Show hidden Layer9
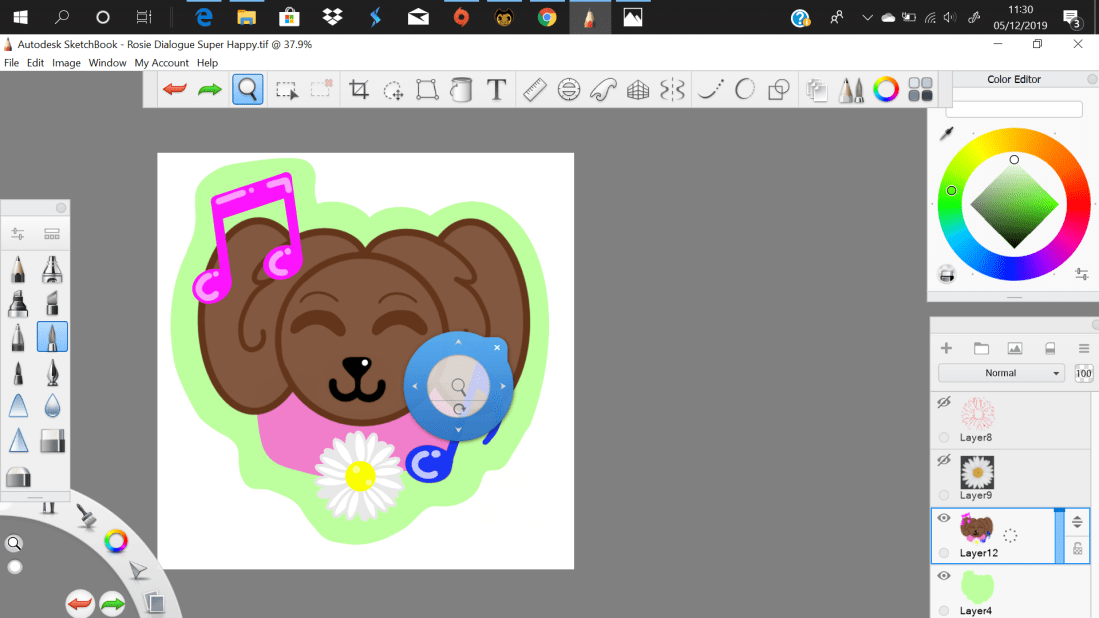1099x618 pixels. point(943,461)
